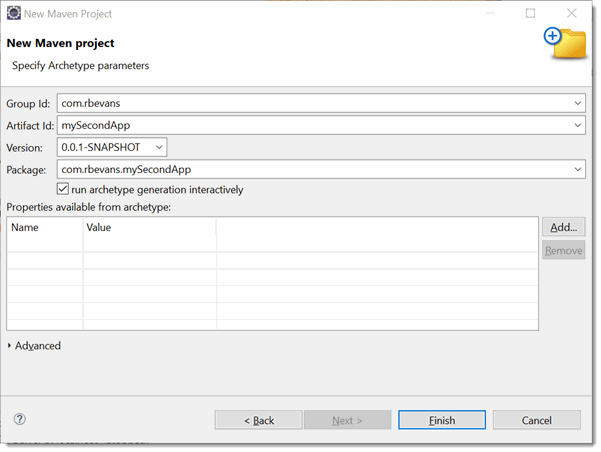The image size is (601, 452).
Task: Click Finish to create the project
Action: (442, 420)
